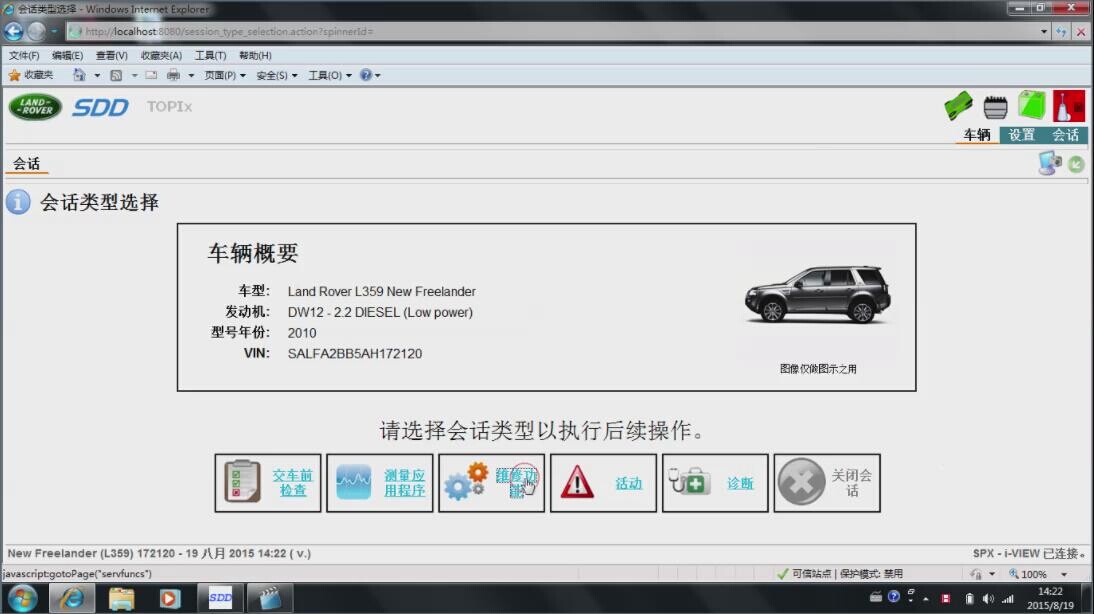The width and height of the screenshot is (1094, 614).
Task: Open the 诊断 diagnosis link
Action: point(740,483)
